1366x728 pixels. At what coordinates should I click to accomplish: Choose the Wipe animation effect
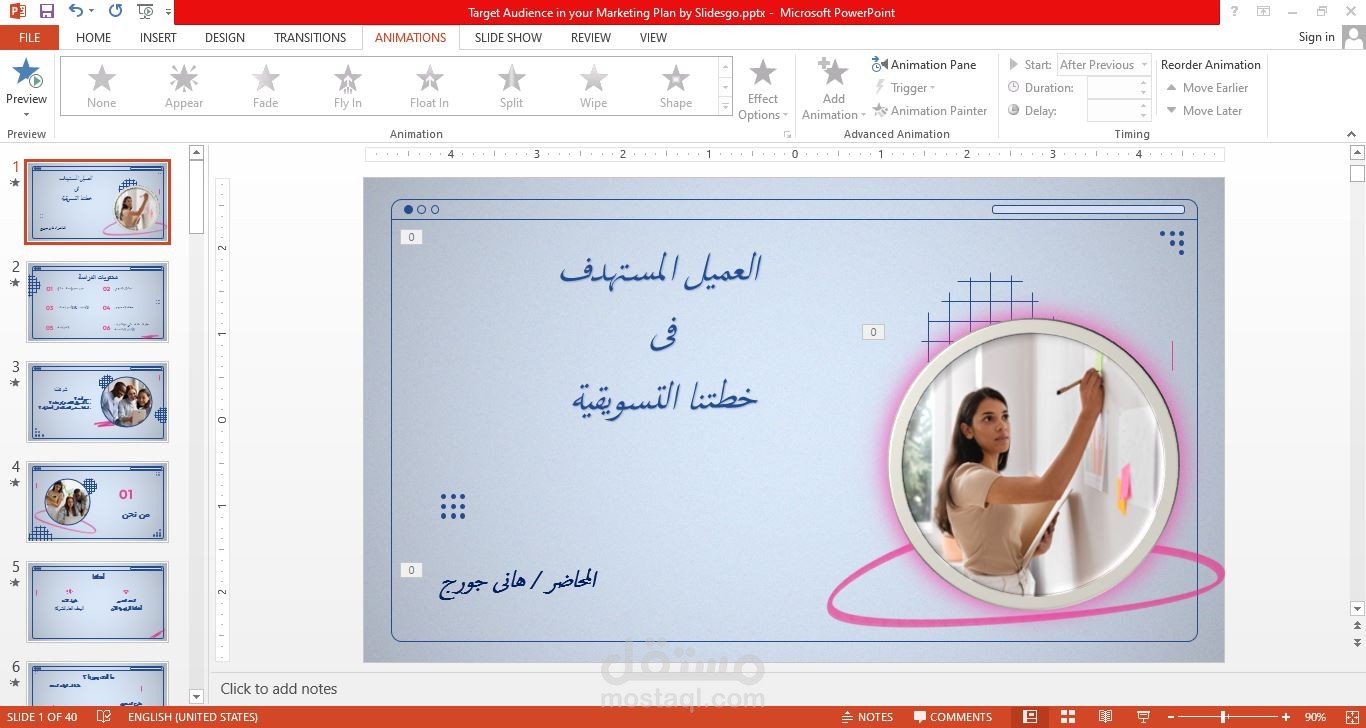(x=594, y=86)
